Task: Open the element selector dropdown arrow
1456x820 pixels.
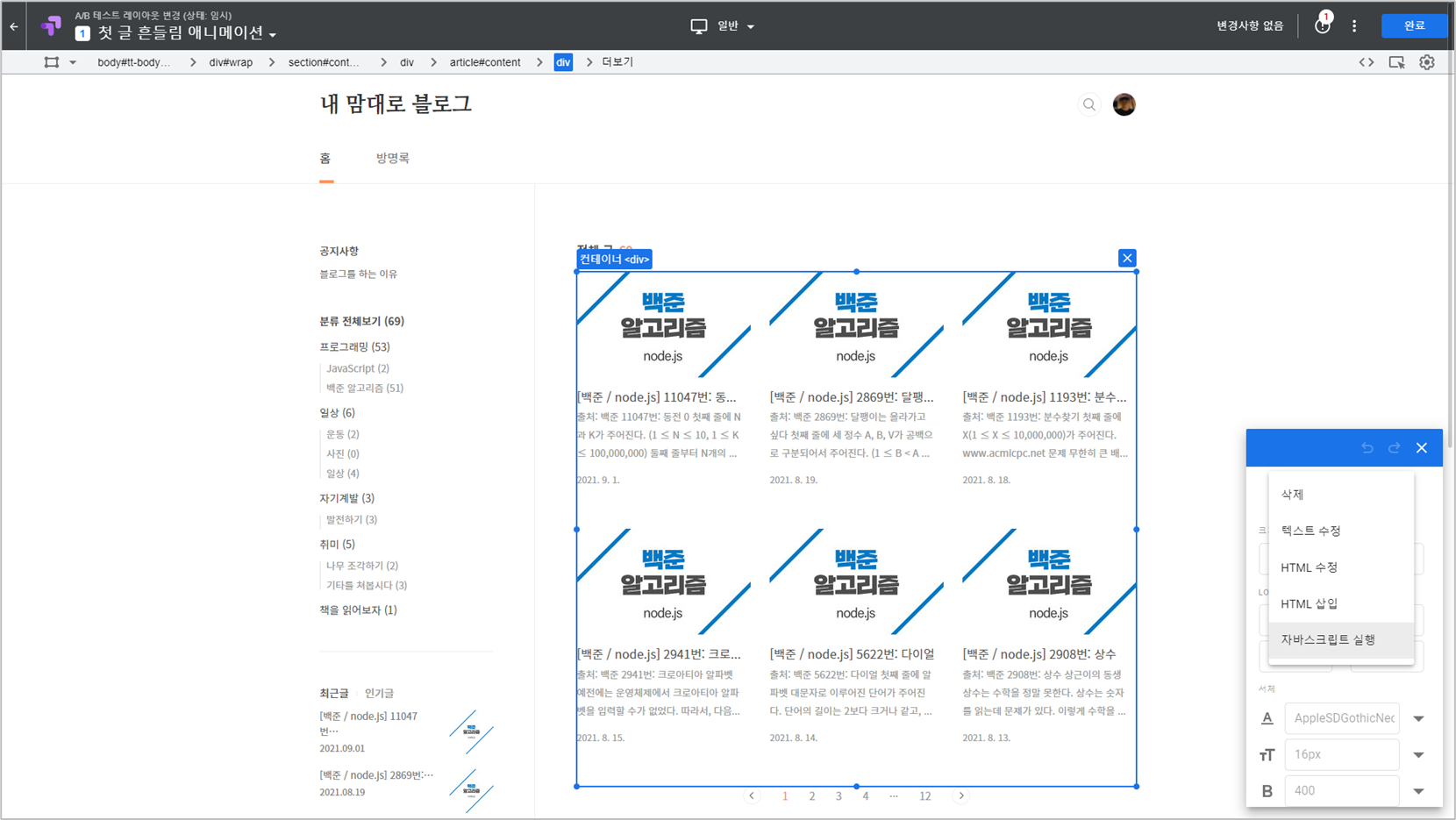Action: pyautogui.click(x=73, y=62)
